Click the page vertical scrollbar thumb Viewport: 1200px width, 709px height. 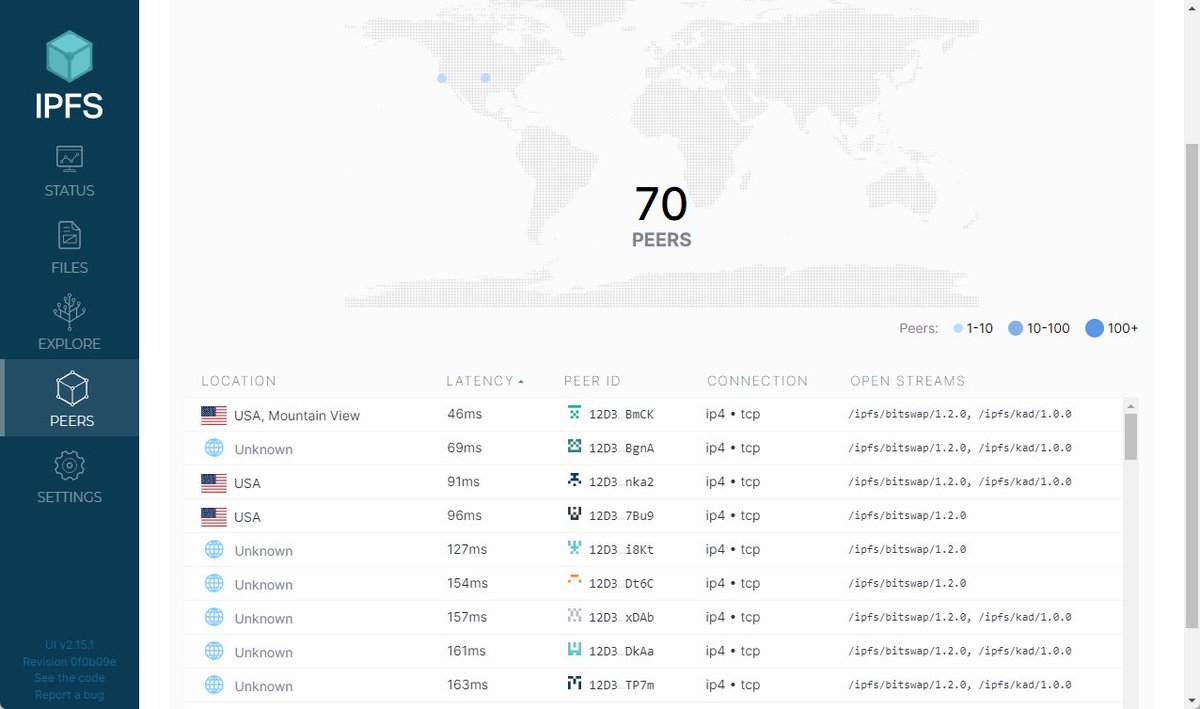tap(1191, 386)
